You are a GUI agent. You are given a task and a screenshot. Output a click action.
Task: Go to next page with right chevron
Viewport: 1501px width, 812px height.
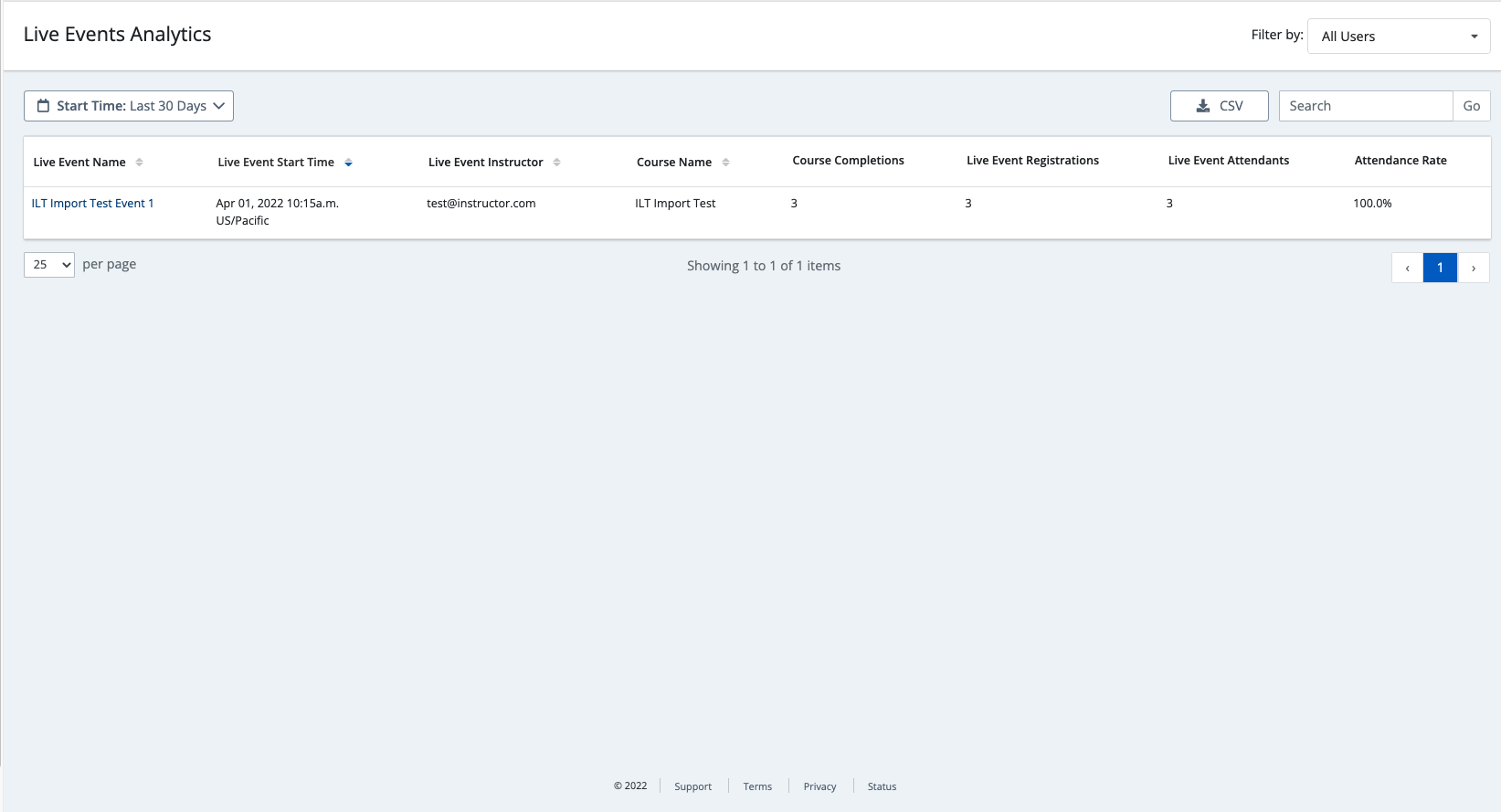tap(1473, 268)
